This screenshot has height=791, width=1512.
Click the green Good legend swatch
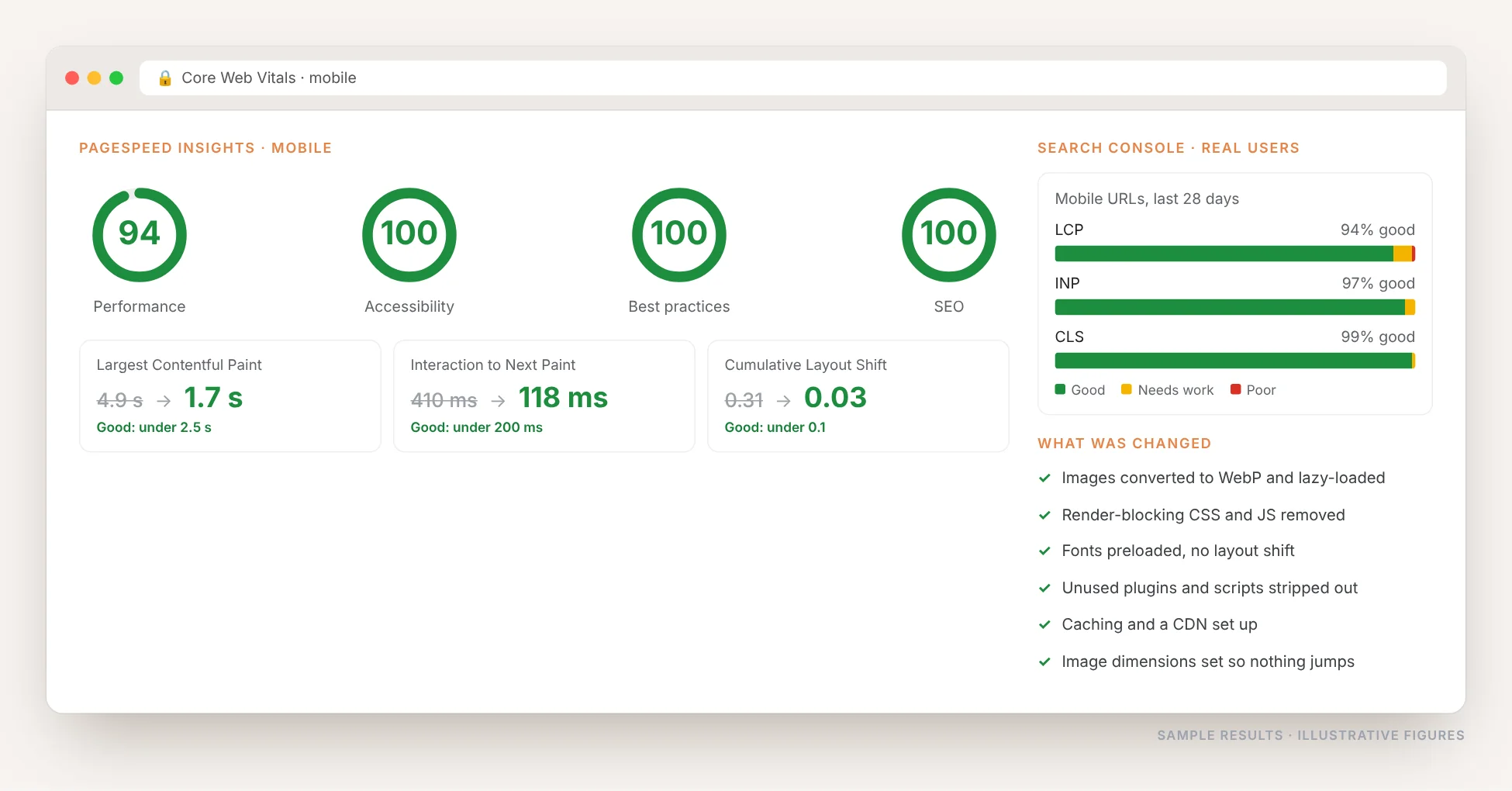[1060, 389]
